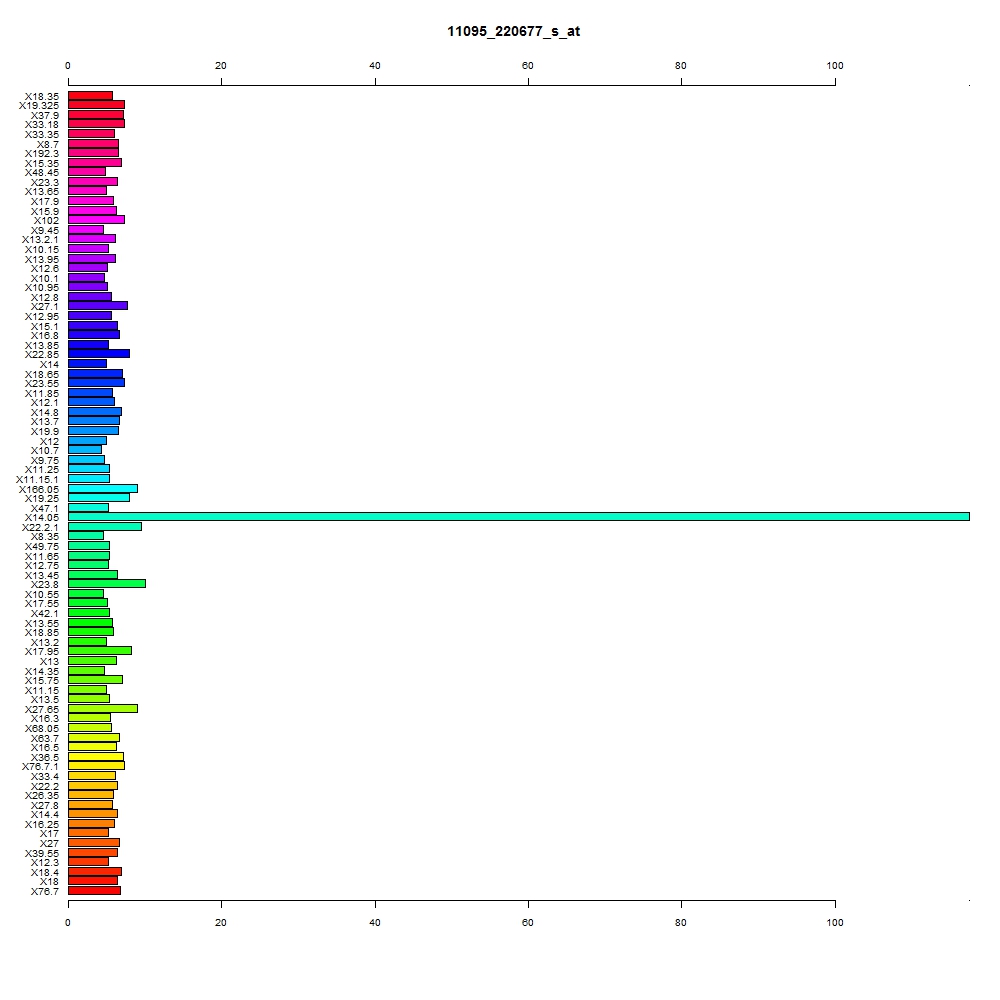Select the X17.55 label
This screenshot has height=1000, width=1000.
coord(41,603)
